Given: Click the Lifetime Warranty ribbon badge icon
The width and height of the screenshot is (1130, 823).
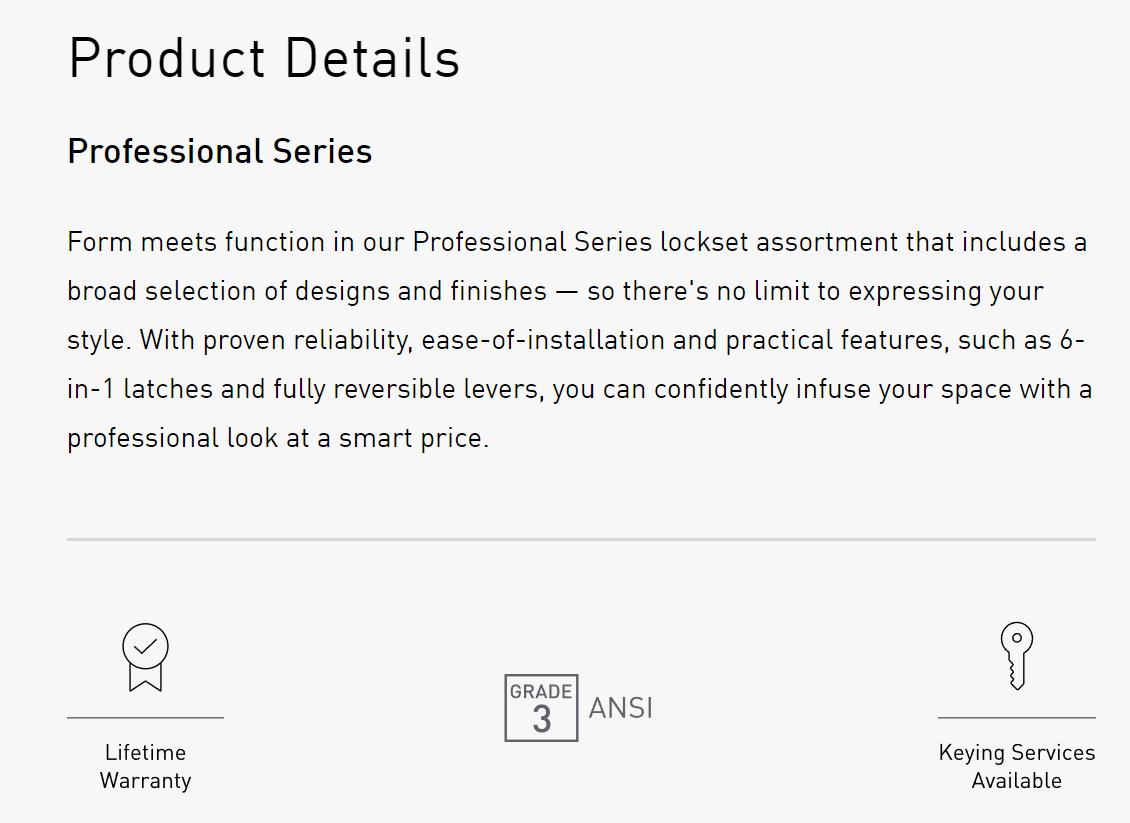Looking at the screenshot, I should (145, 657).
